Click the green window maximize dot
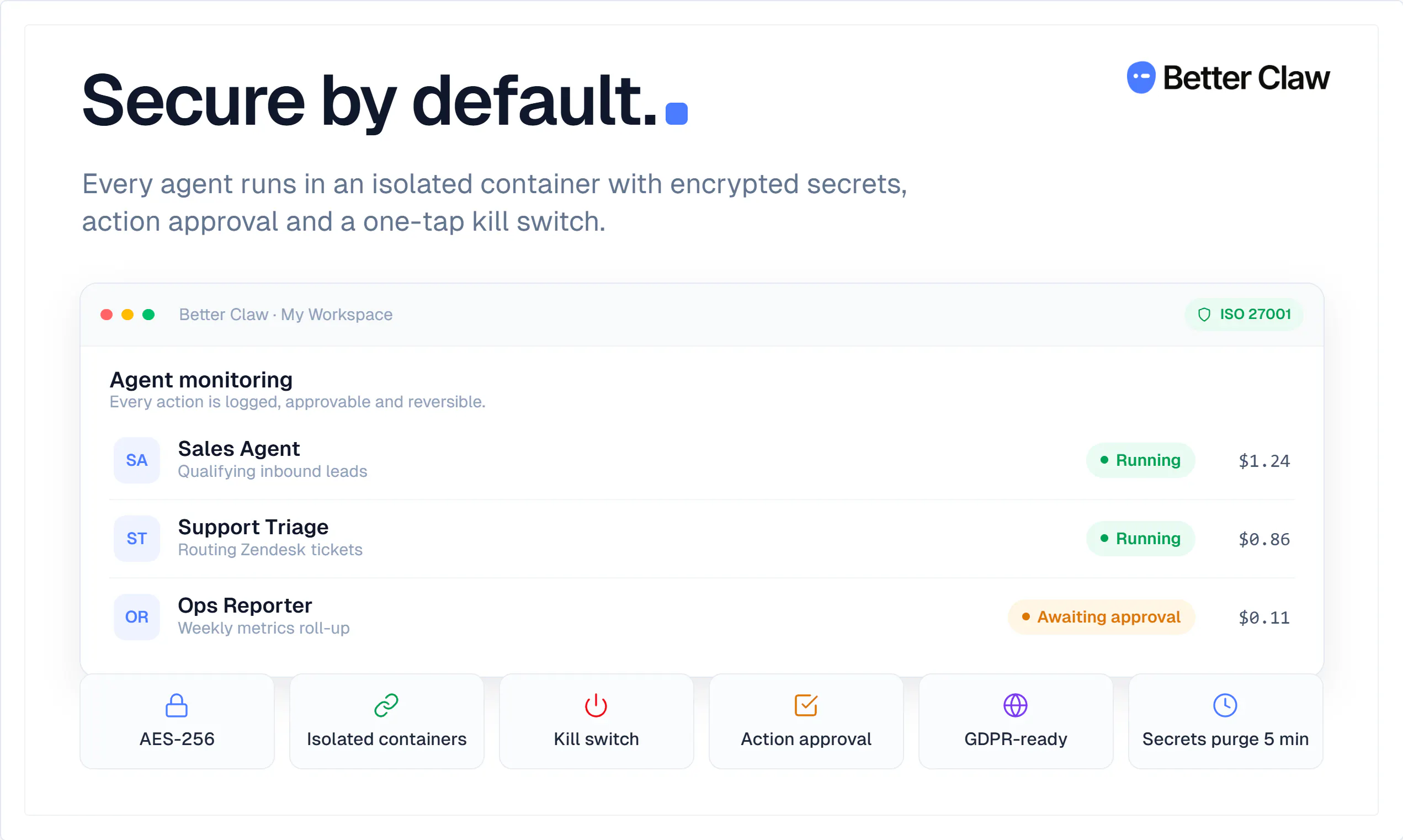Image resolution: width=1403 pixels, height=840 pixels. point(149,315)
